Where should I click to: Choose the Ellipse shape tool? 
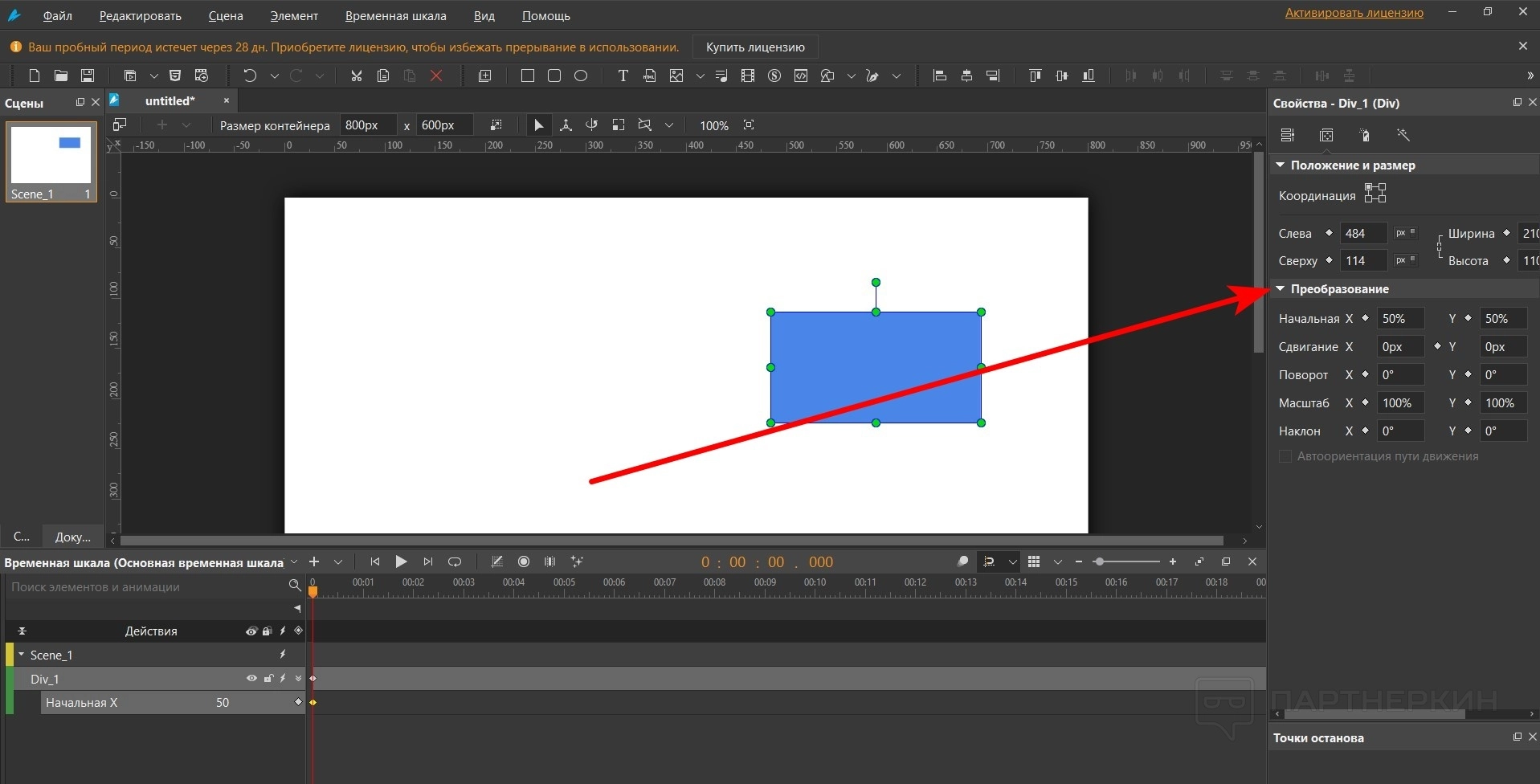pyautogui.click(x=581, y=76)
